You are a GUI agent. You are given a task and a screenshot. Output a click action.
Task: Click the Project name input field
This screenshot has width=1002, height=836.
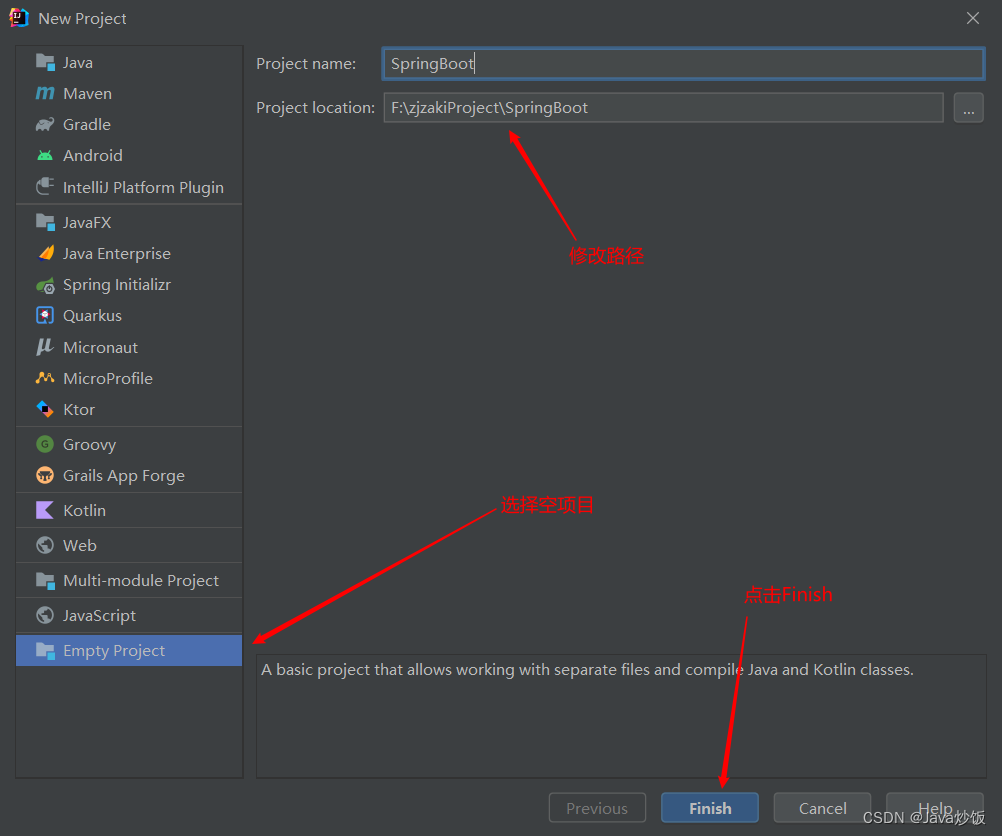pos(683,63)
